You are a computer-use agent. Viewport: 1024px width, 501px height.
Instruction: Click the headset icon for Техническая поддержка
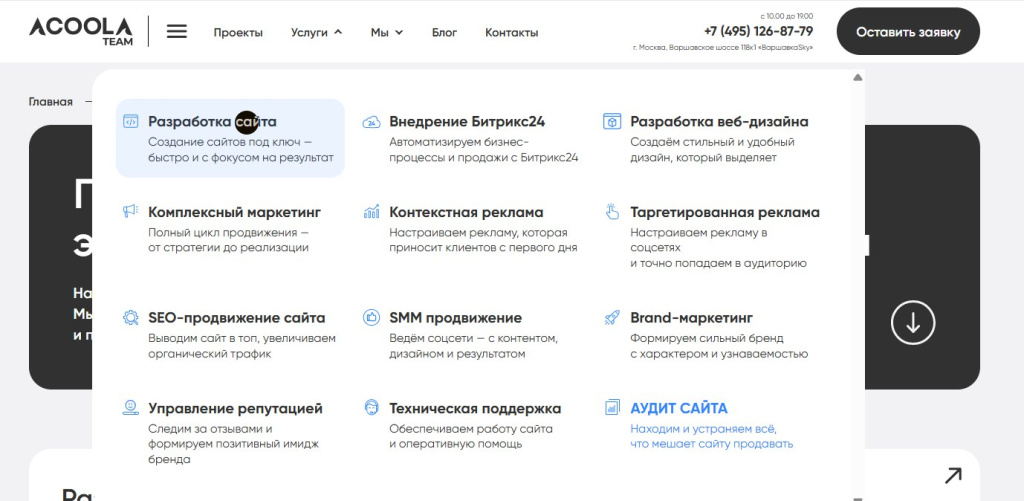(x=371, y=408)
